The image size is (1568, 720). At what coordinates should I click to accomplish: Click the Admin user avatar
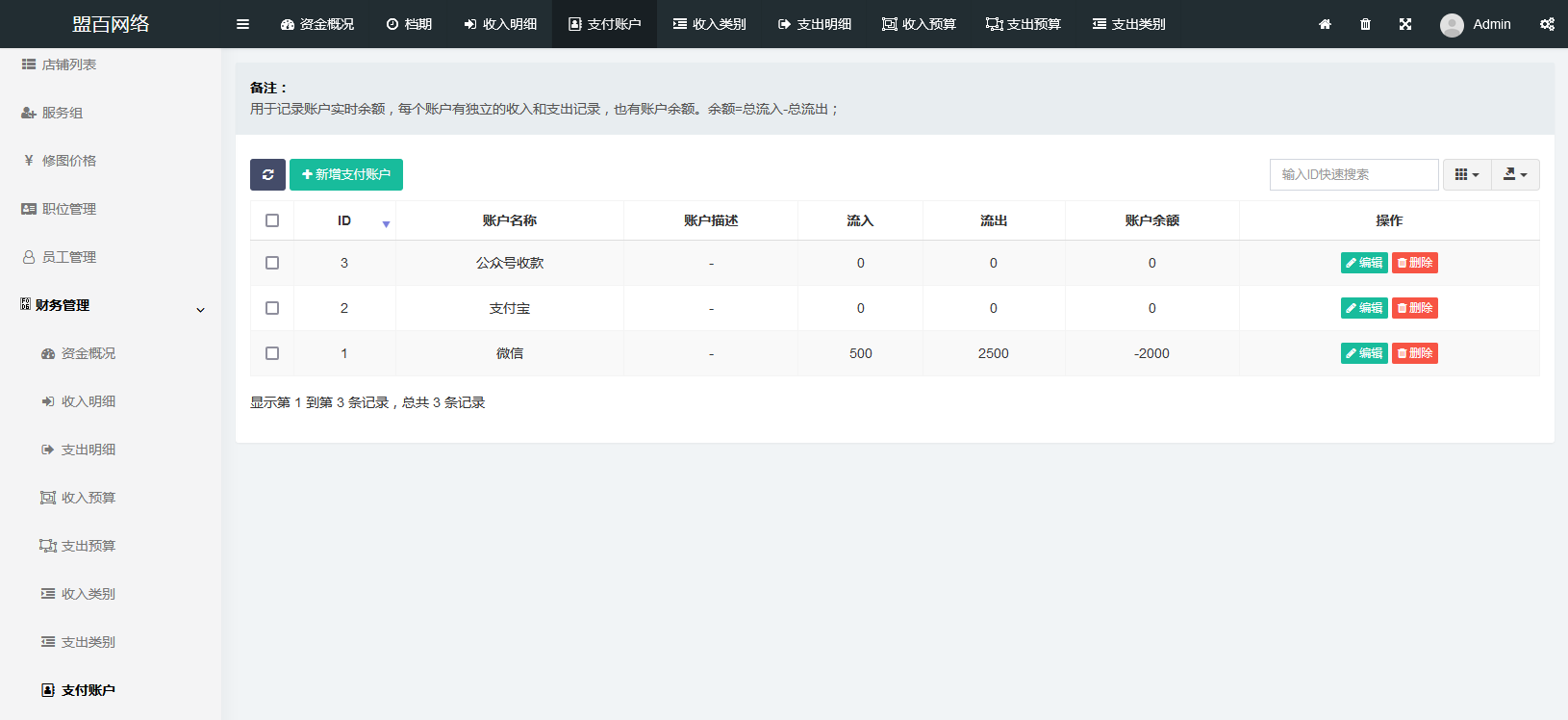pos(1452,25)
